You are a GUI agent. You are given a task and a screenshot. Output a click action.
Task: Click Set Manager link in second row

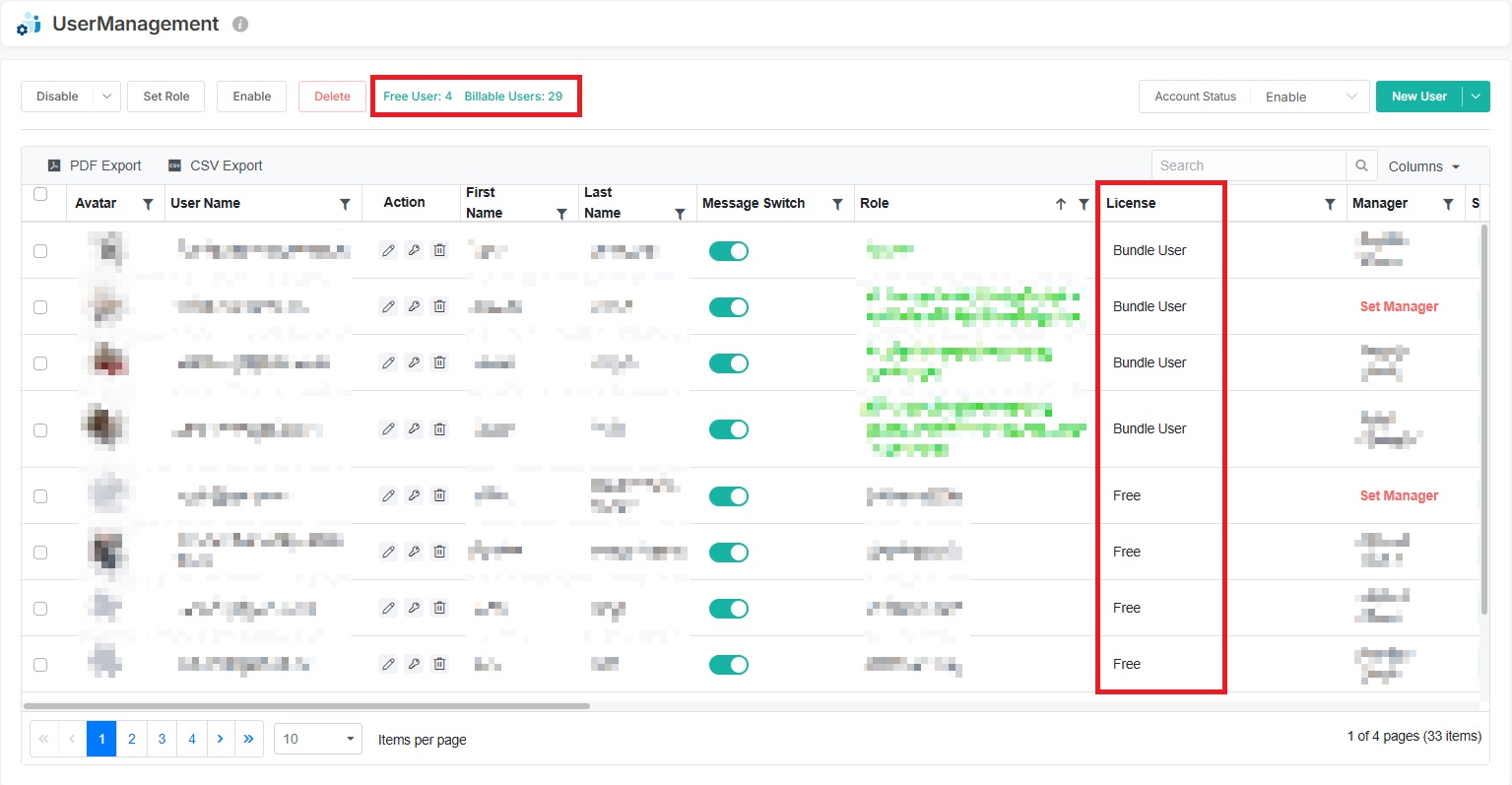coord(1399,307)
